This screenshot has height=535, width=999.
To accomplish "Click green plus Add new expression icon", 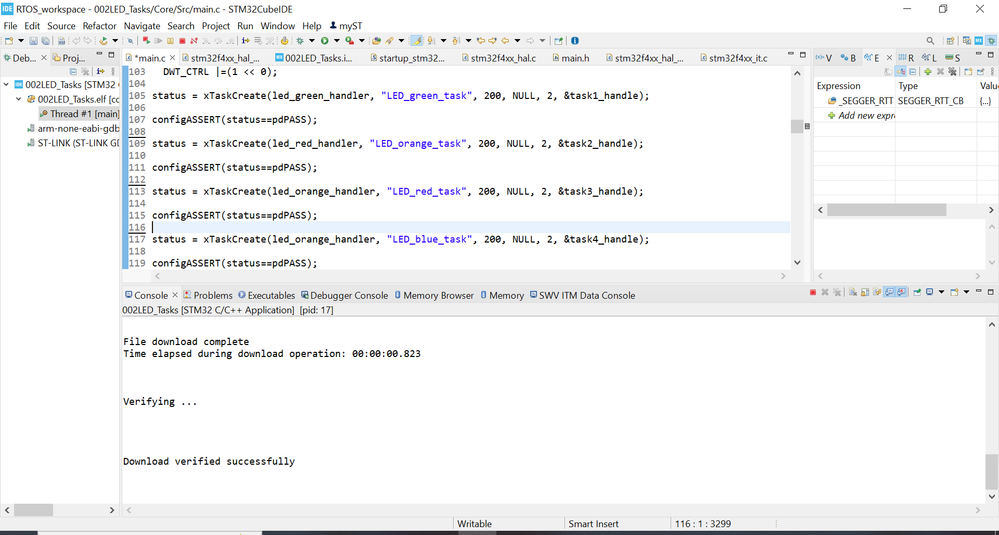I will pos(928,71).
